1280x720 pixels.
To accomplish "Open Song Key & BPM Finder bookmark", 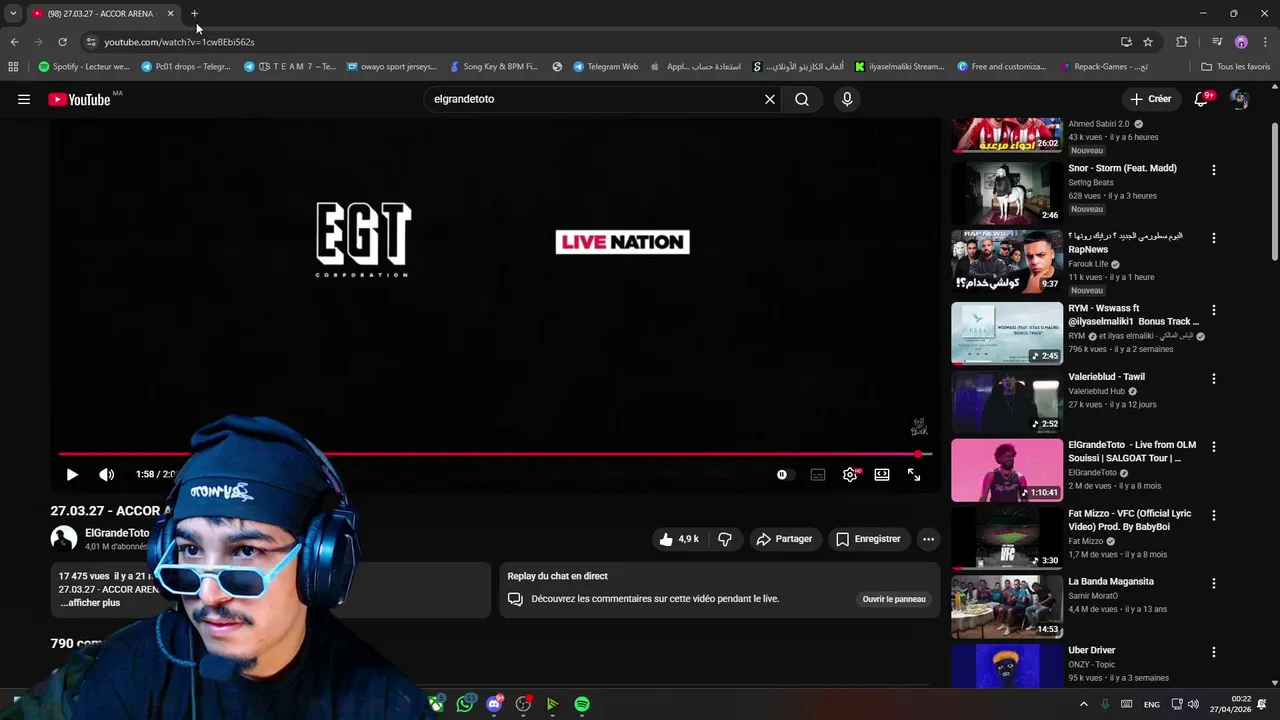I will click(x=494, y=67).
